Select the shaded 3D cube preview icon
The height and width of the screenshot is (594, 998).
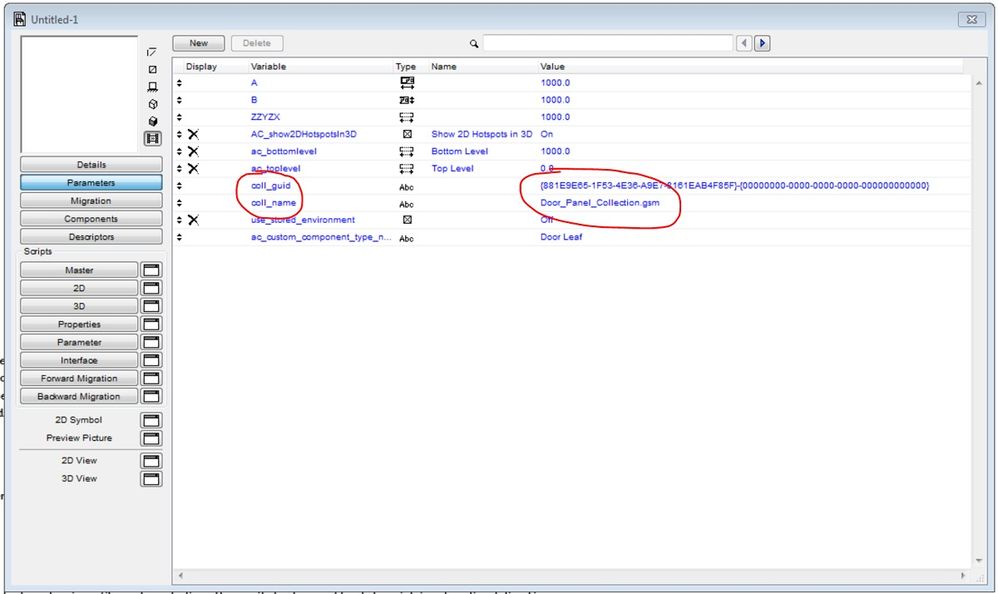tap(152, 121)
